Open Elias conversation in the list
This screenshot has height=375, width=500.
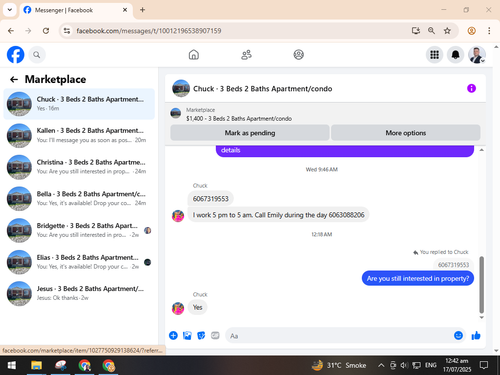pos(79,262)
